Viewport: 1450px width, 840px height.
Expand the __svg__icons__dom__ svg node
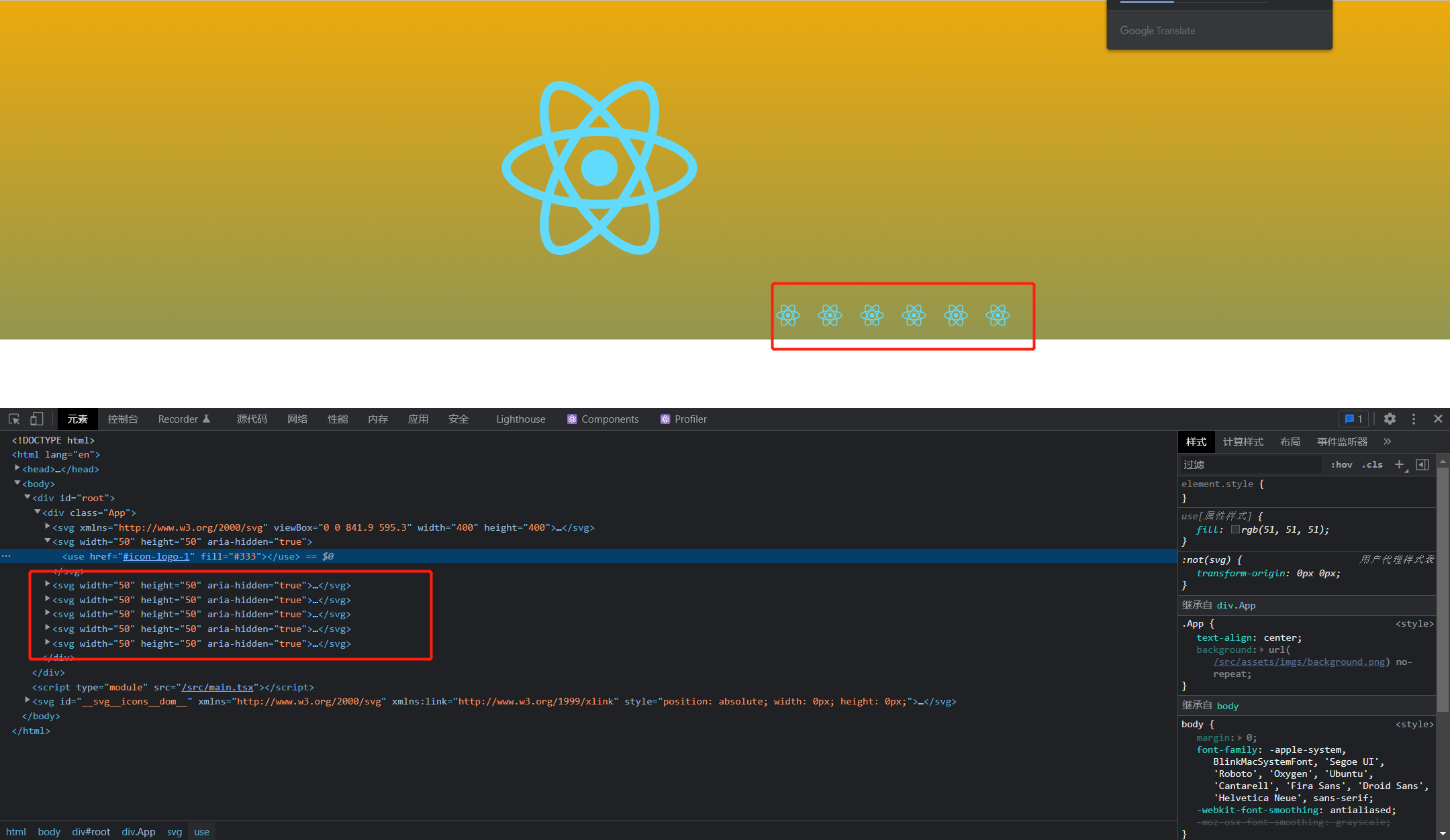point(28,700)
